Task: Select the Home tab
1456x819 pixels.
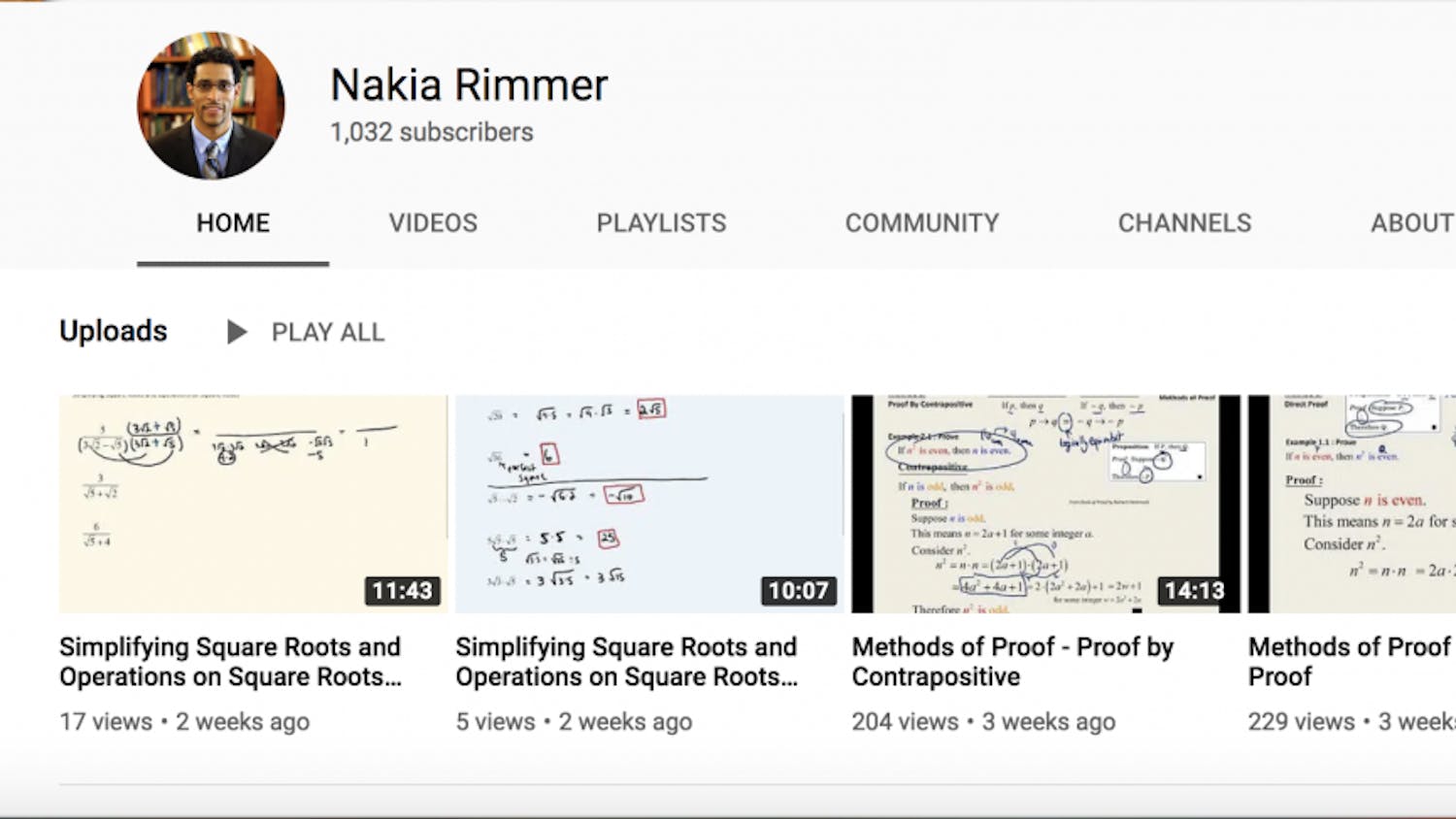Action: pyautogui.click(x=233, y=223)
